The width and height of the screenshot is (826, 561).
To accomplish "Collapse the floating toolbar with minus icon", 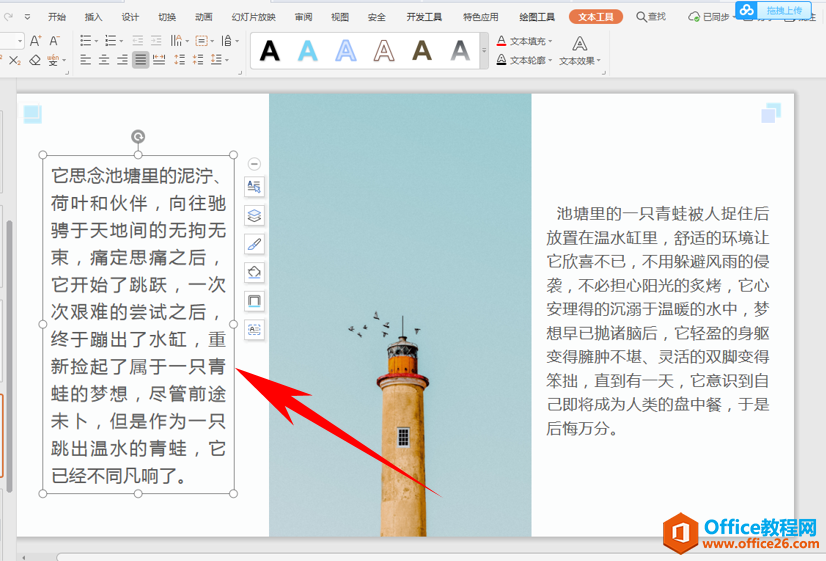I will (x=254, y=164).
